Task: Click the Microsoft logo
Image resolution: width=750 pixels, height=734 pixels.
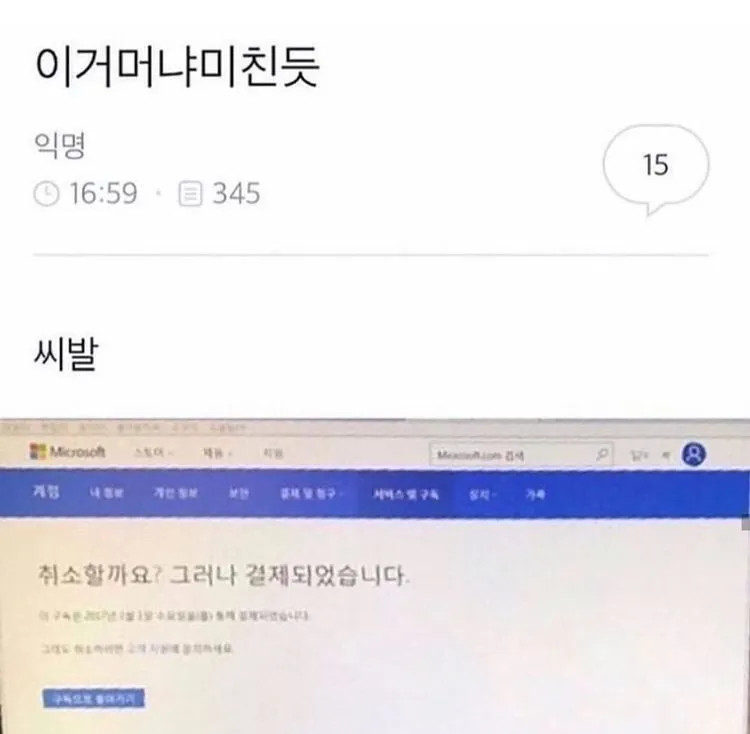Action: click(67, 451)
